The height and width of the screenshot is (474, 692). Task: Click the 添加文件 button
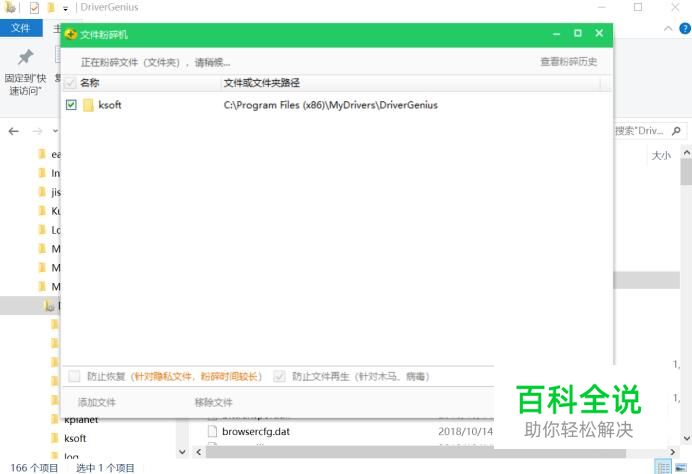[x=97, y=402]
